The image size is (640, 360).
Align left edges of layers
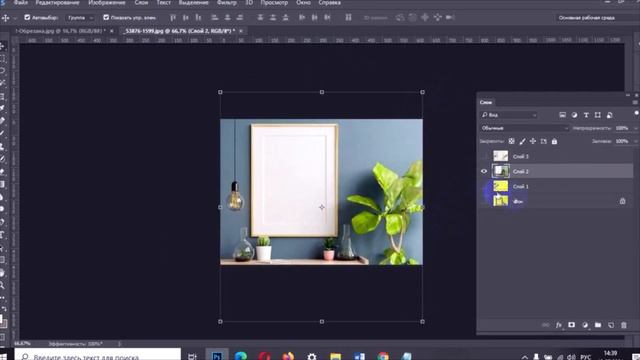215,18
